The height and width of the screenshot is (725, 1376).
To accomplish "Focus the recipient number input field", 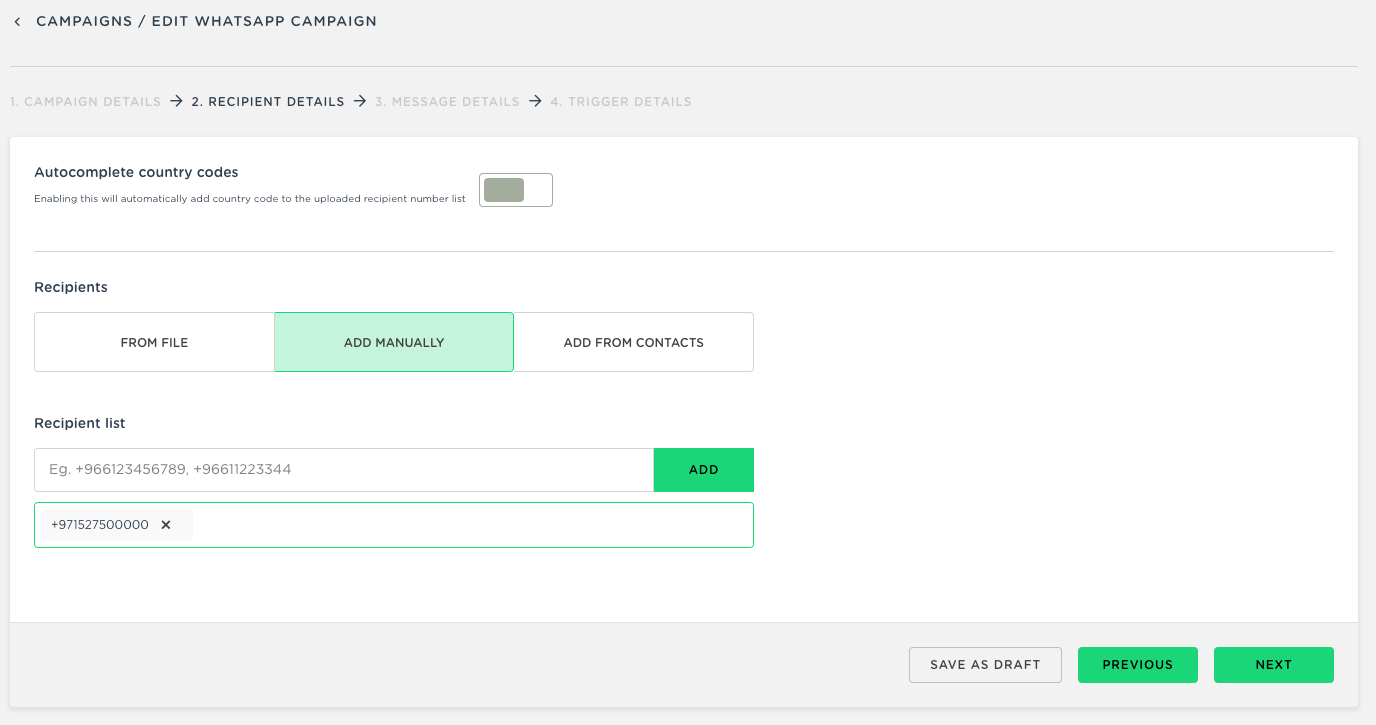I will point(344,470).
